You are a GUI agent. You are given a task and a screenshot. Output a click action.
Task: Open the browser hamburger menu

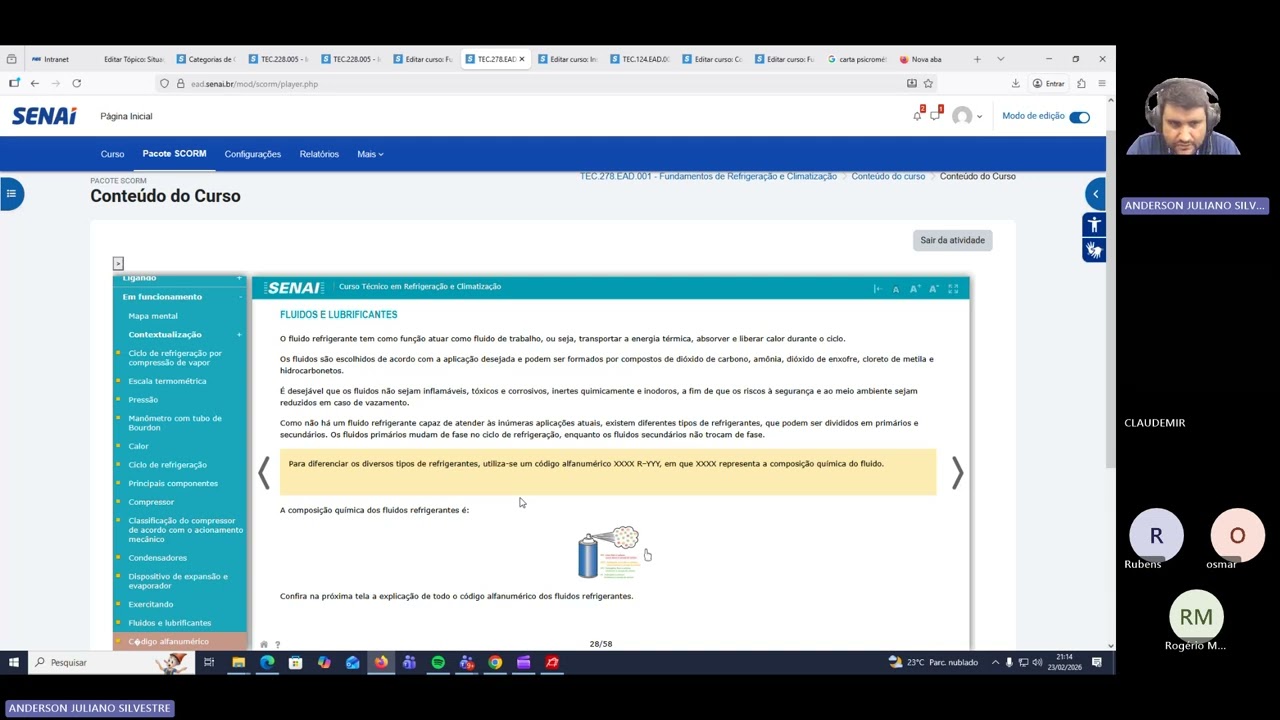(x=1101, y=83)
